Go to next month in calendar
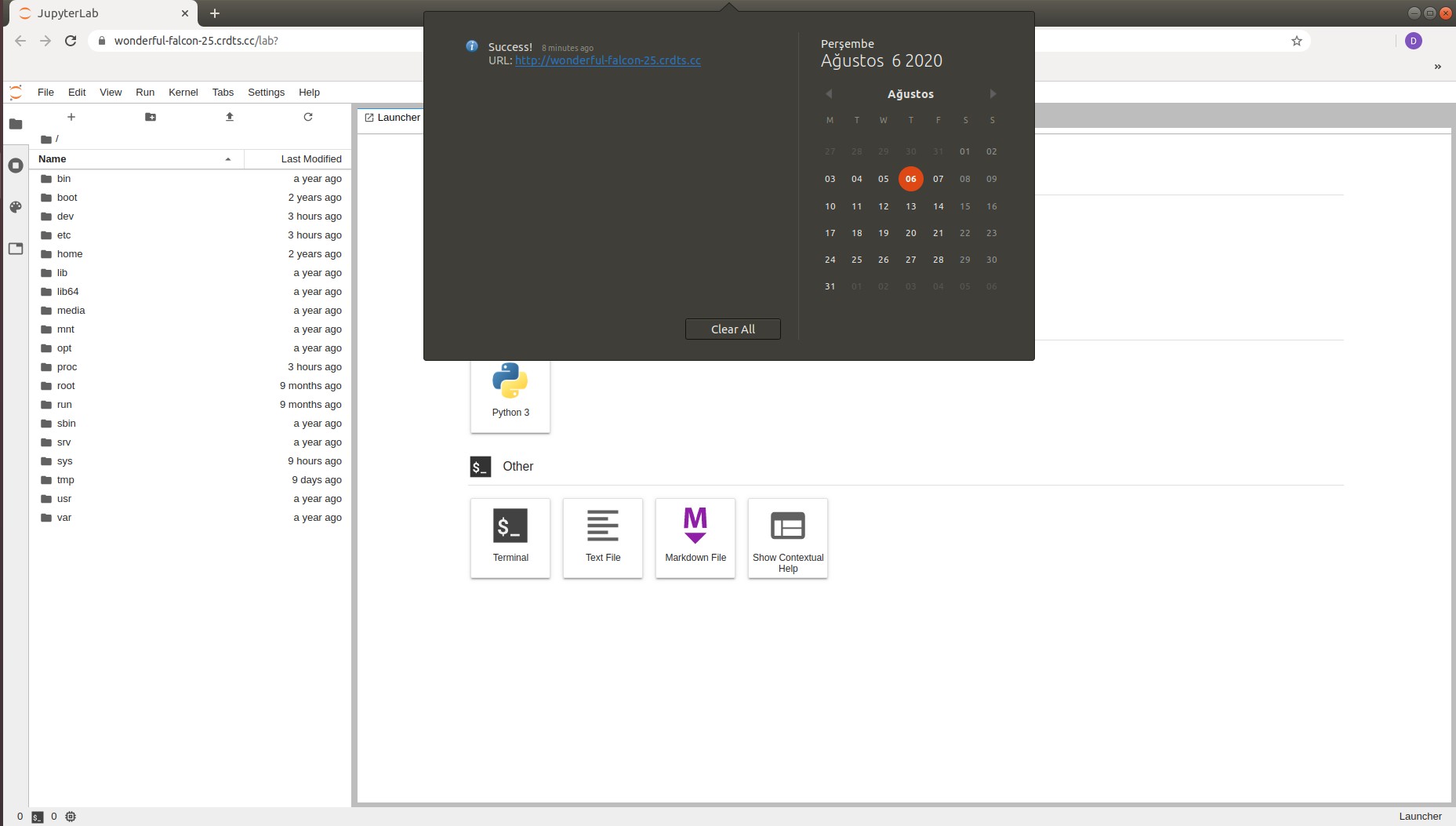This screenshot has height=826, width=1456. coord(993,94)
